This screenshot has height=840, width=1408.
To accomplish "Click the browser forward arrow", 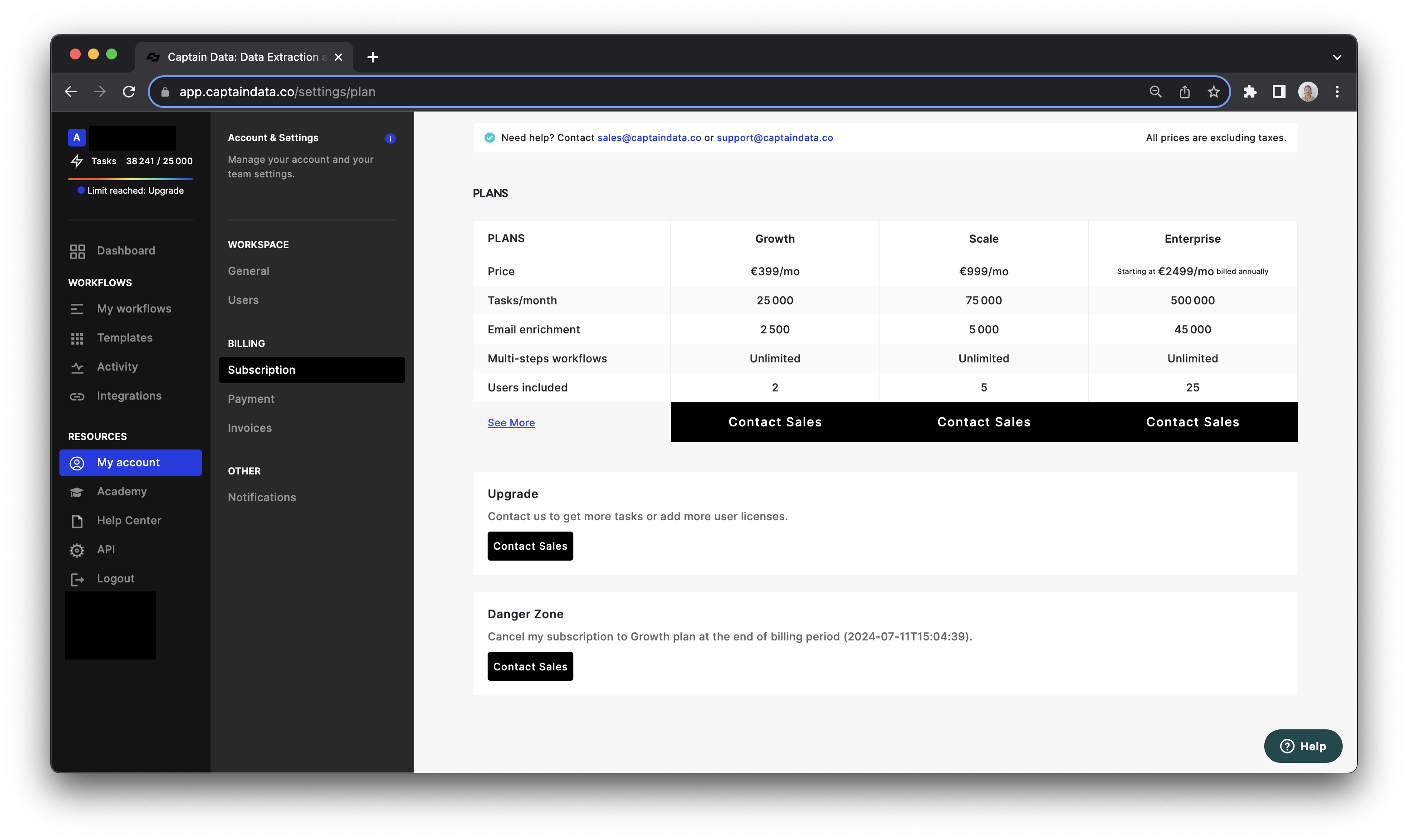I will coord(100,92).
